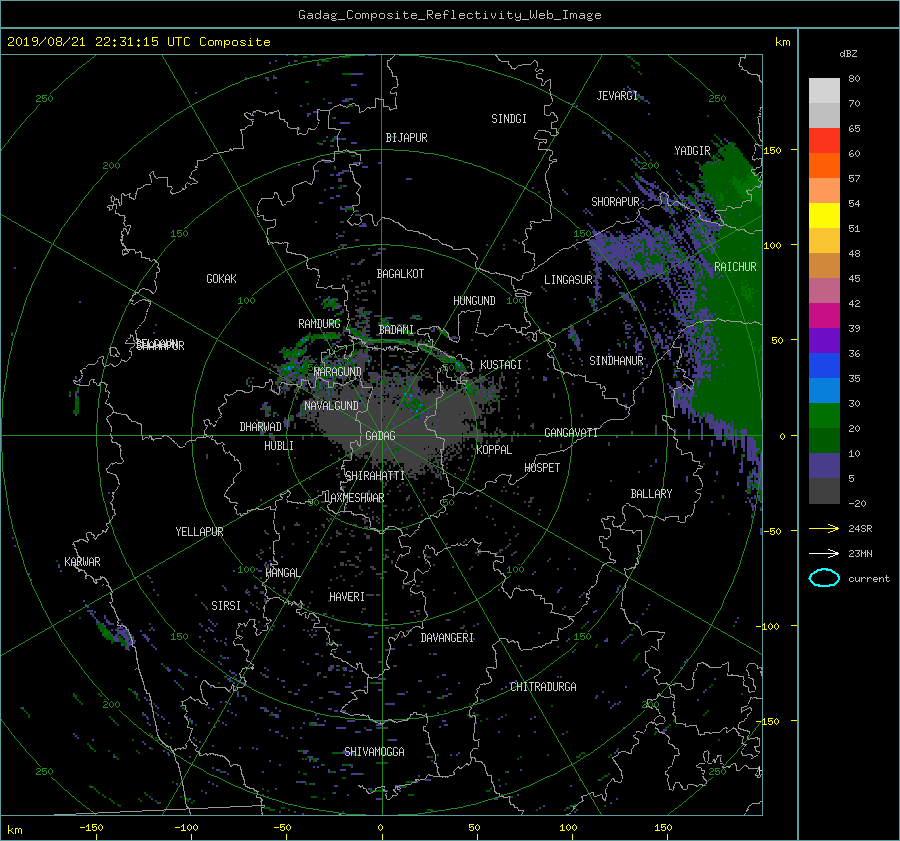
Task: Click the yellow 24SR arrow legend icon
Action: point(824,528)
